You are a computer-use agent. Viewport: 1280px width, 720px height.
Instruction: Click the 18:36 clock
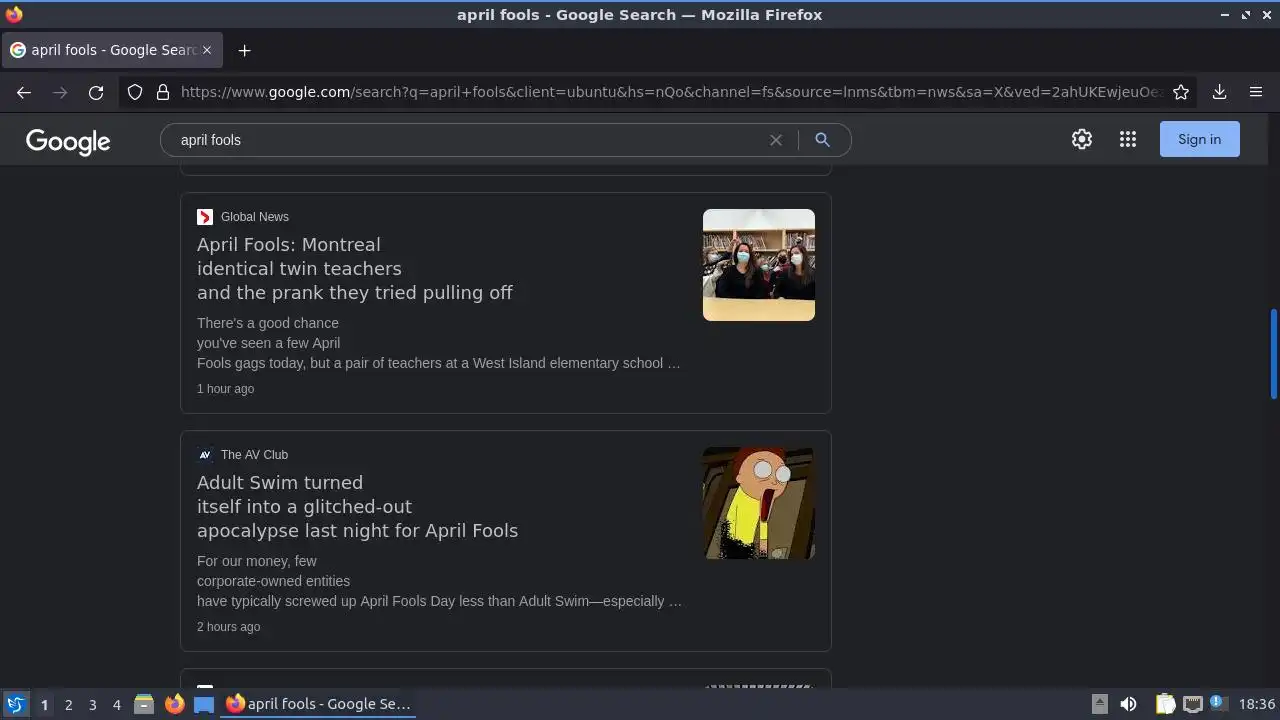[1257, 704]
